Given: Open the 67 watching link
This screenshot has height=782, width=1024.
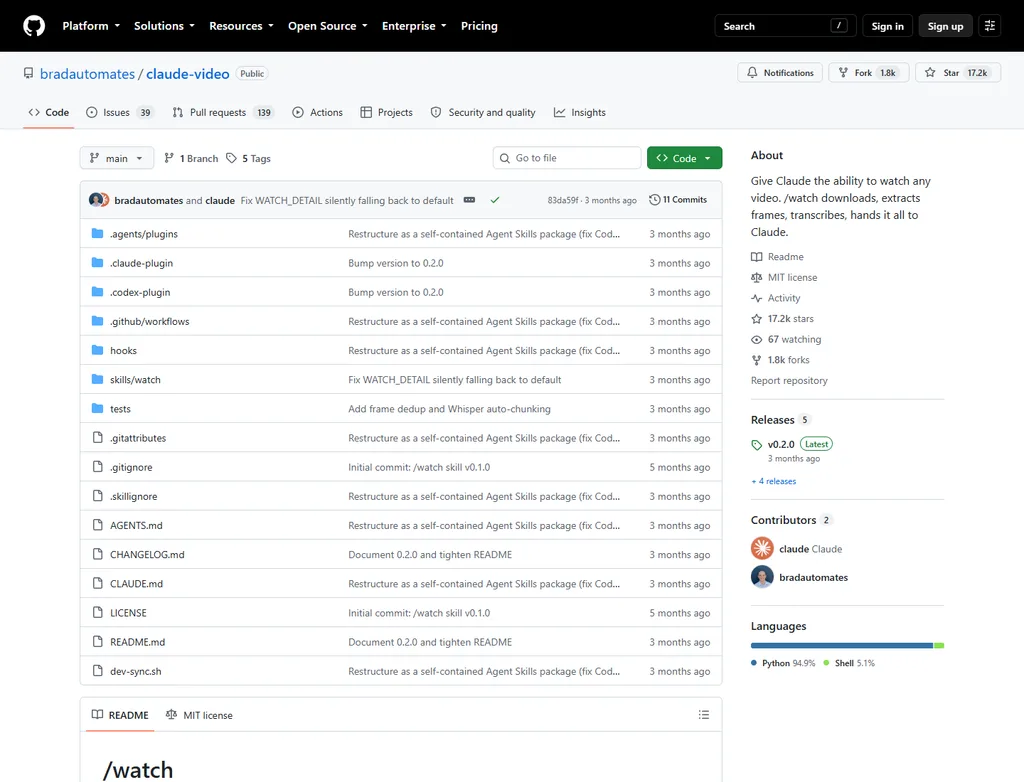Looking at the screenshot, I should tap(786, 340).
